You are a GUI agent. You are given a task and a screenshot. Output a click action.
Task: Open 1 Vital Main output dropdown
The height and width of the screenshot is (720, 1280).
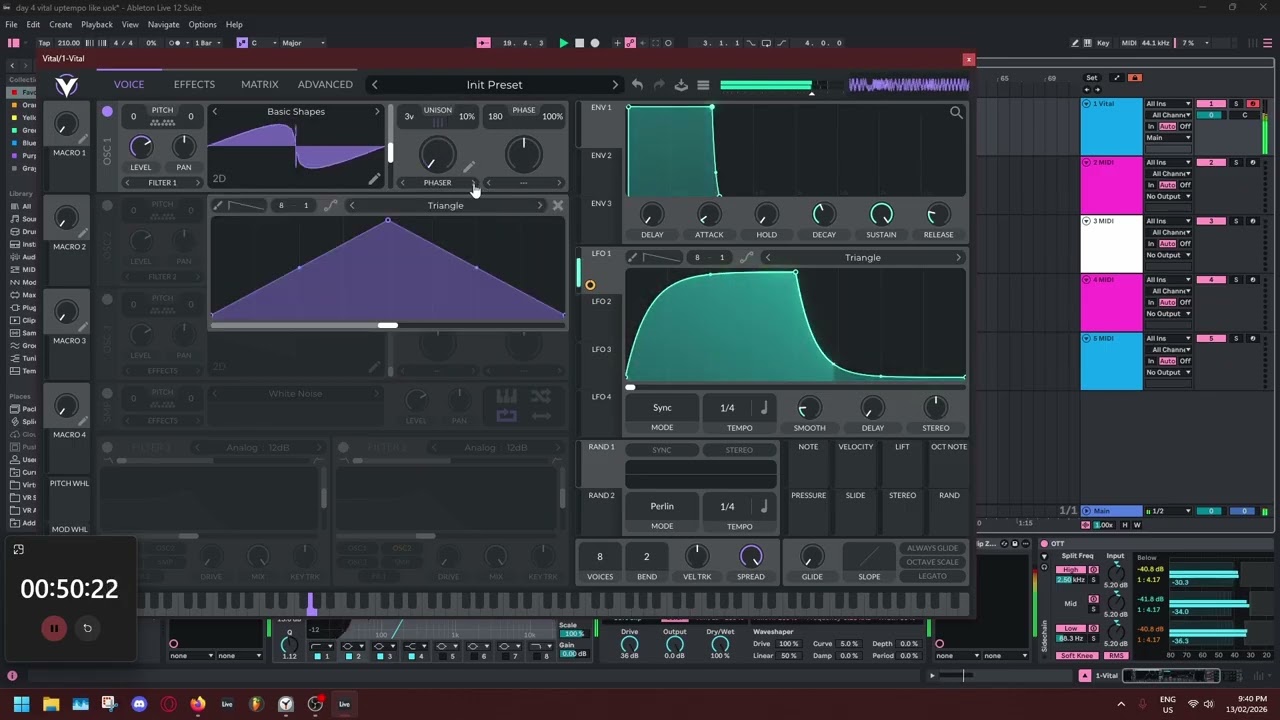1168,138
